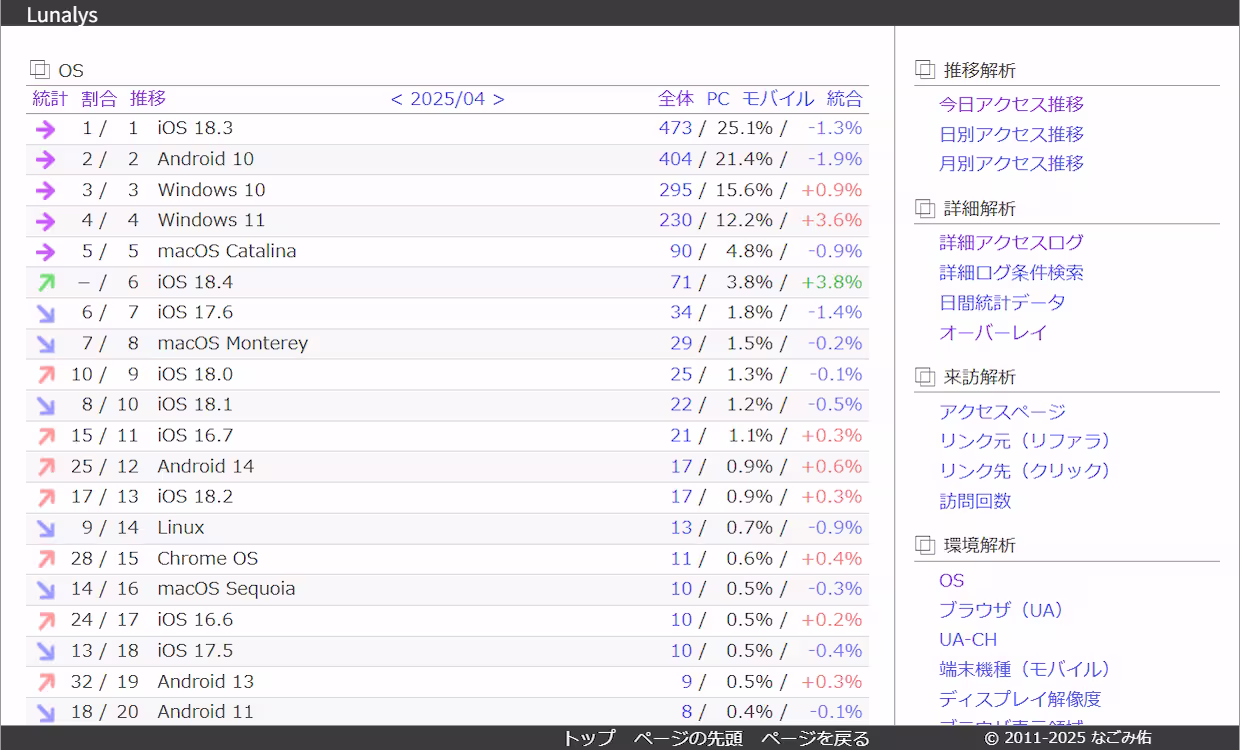Image resolution: width=1240 pixels, height=750 pixels.
Task: Click the up arrow icon for iOS 16.7
Action: (45, 436)
